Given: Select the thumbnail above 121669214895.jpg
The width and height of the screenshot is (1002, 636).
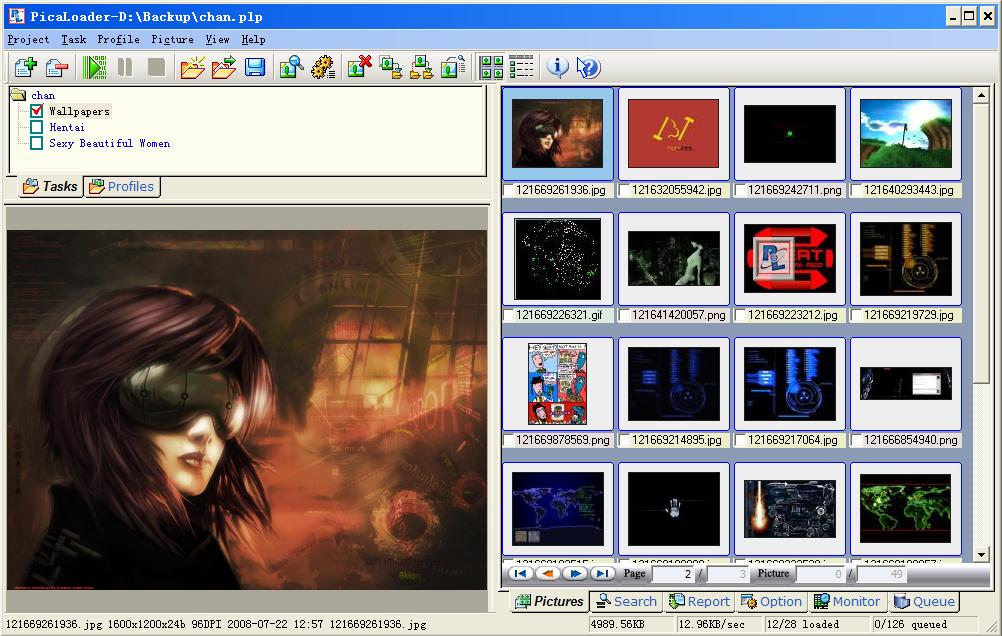Looking at the screenshot, I should pyautogui.click(x=674, y=384).
